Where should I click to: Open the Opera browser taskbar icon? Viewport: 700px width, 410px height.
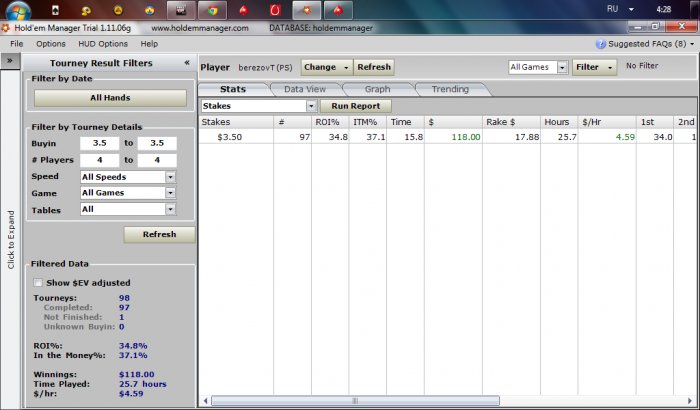tap(275, 11)
